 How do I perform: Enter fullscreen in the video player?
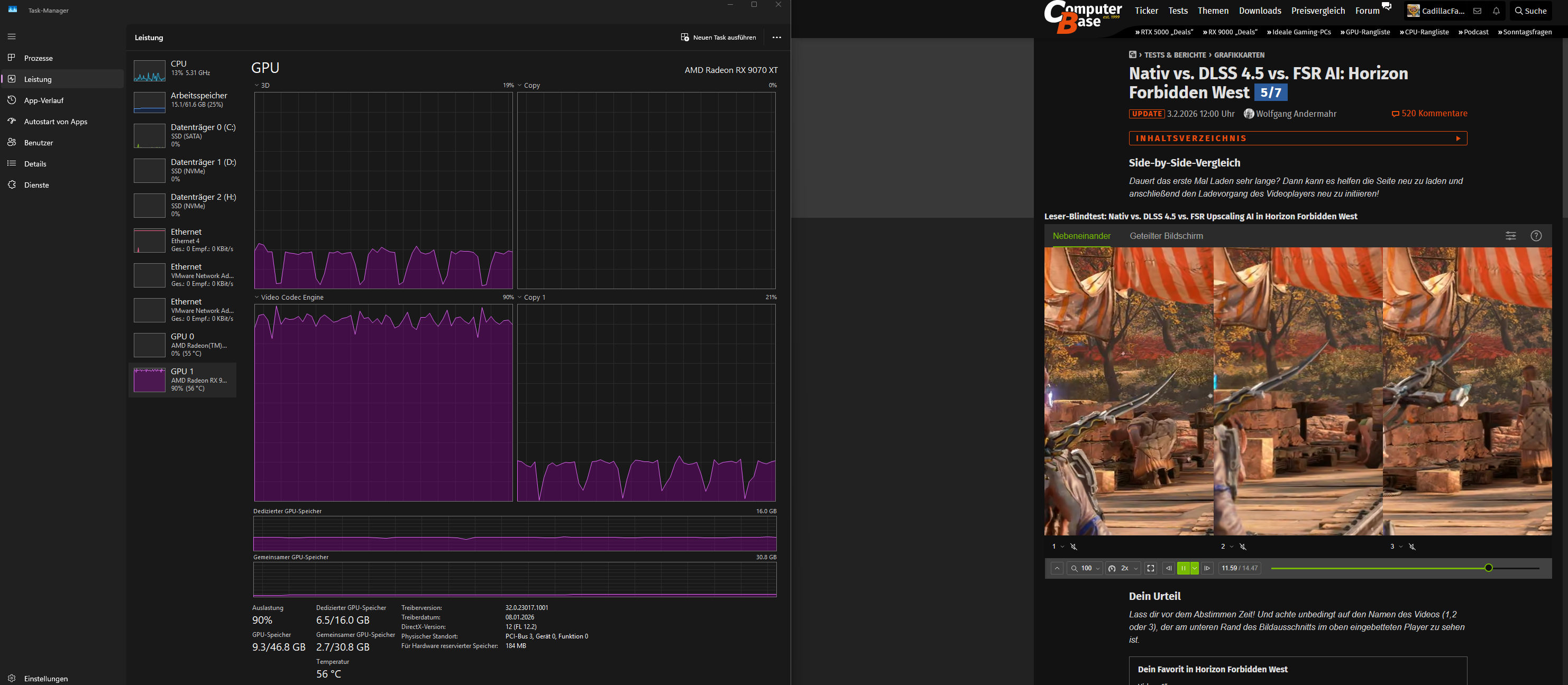coord(1150,568)
